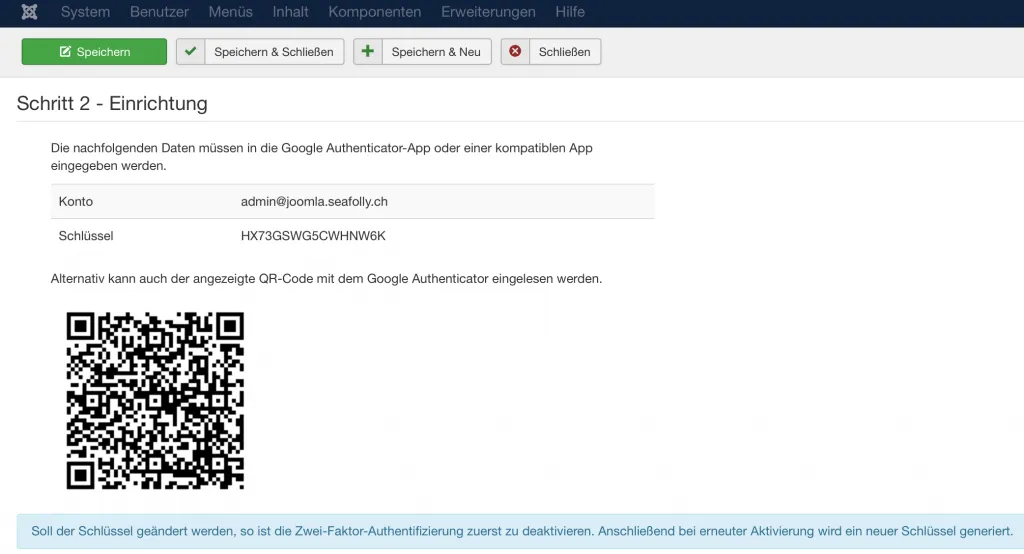
Task: Open the Benutzer menu
Action: [x=159, y=12]
